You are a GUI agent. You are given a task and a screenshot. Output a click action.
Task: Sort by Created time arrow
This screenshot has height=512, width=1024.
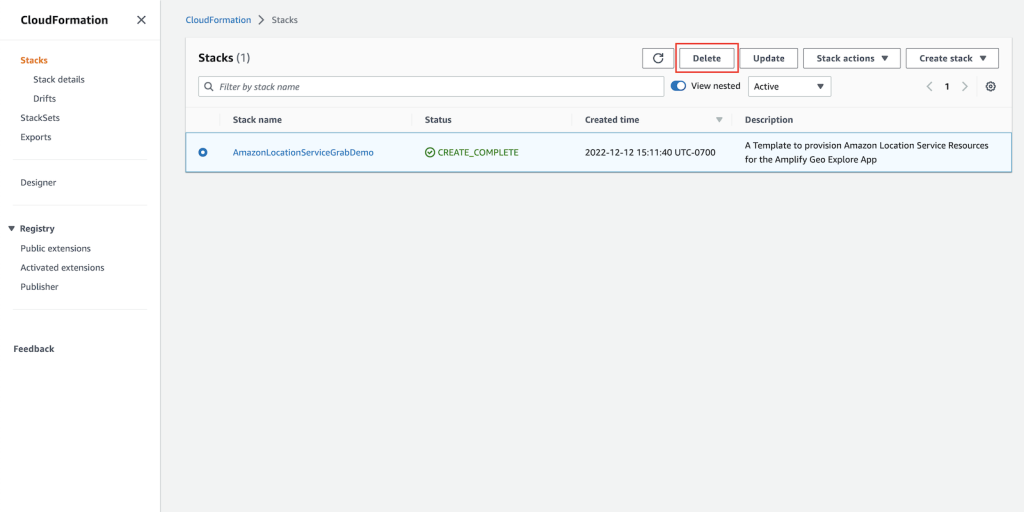[x=720, y=120]
